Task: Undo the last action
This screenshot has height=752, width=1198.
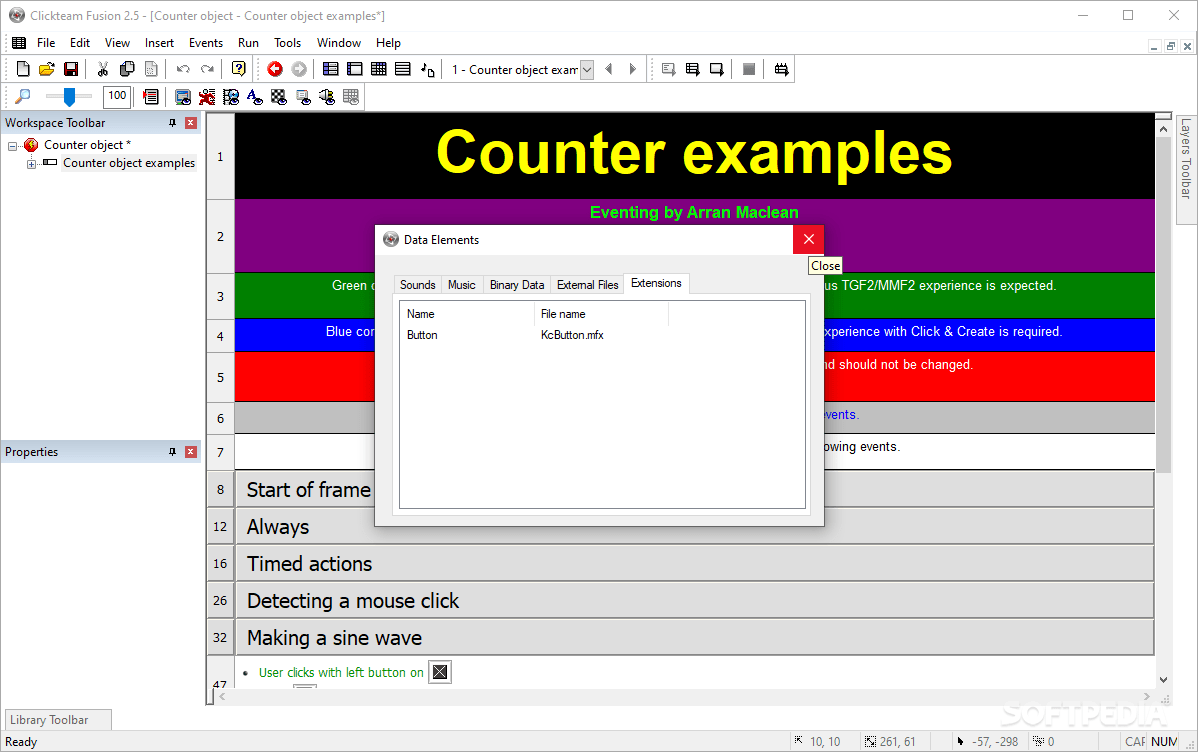Action: click(183, 70)
